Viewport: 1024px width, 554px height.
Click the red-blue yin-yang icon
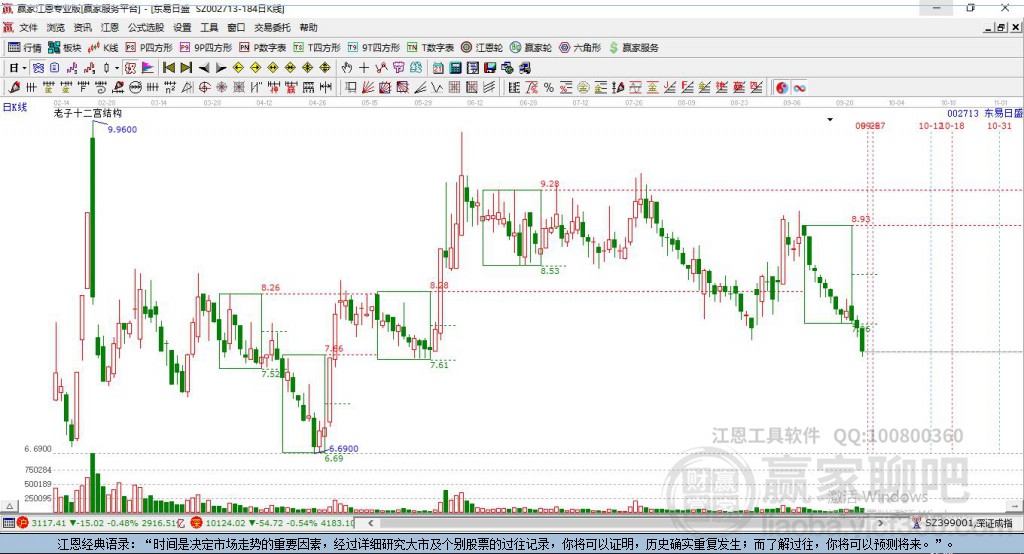(782, 88)
